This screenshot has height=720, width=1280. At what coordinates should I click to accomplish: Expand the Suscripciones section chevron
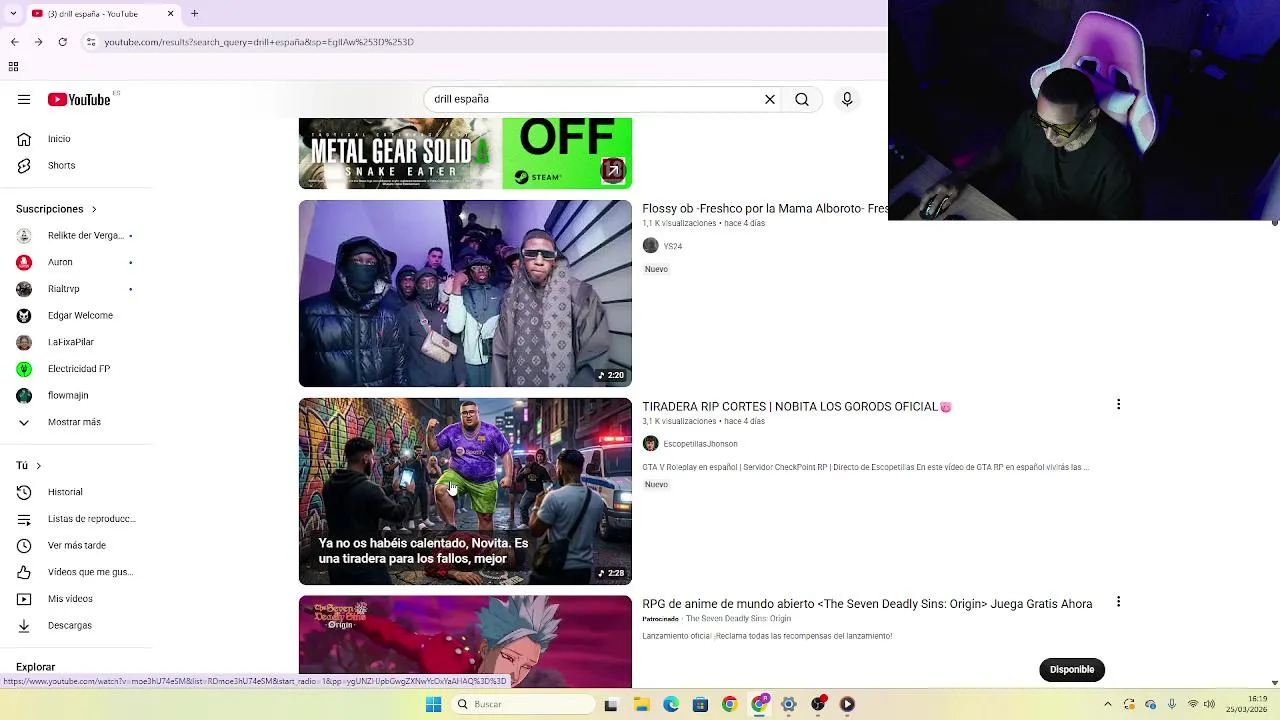pos(94,209)
